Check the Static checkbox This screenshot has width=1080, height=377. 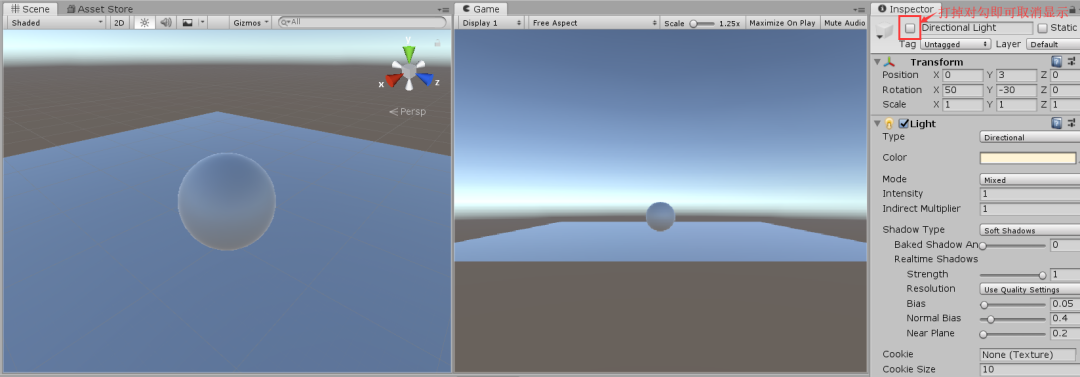coord(1042,28)
